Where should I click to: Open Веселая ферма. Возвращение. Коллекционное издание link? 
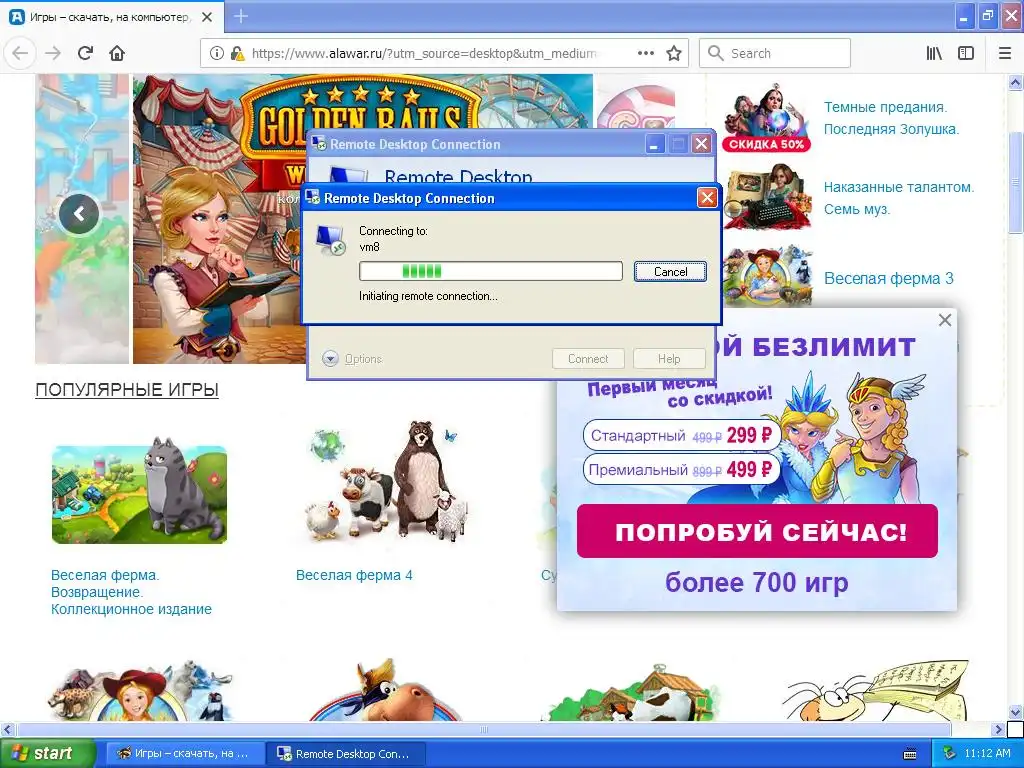pos(131,592)
